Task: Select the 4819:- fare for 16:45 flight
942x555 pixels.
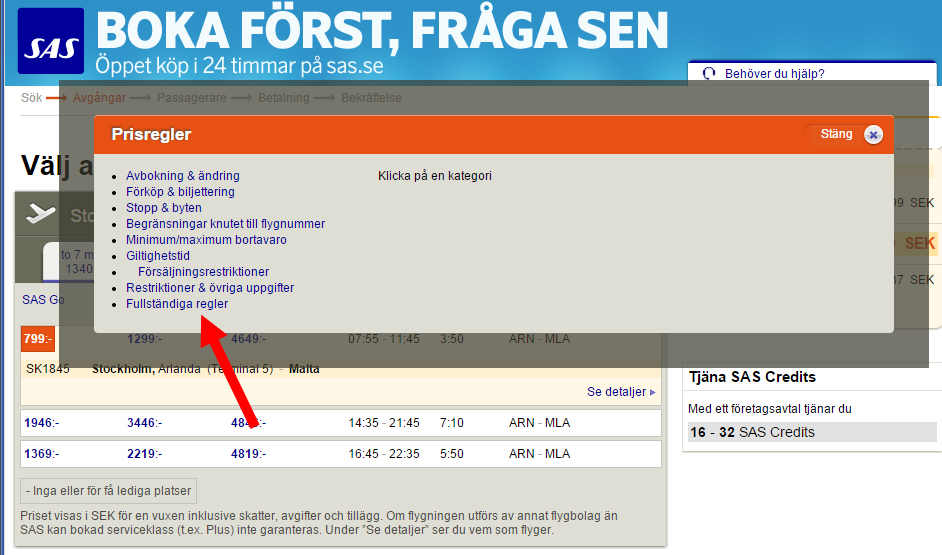Action: pyautogui.click(x=248, y=453)
